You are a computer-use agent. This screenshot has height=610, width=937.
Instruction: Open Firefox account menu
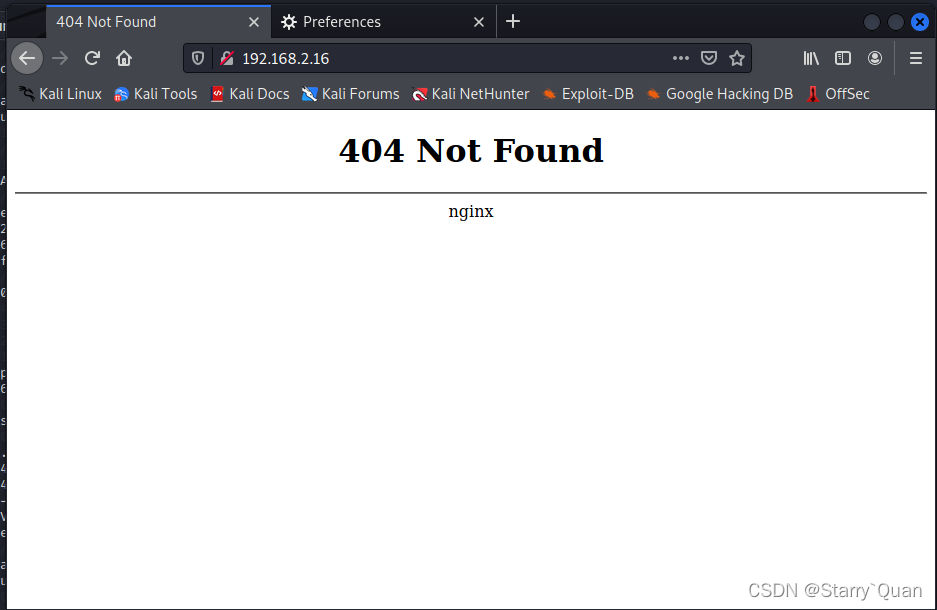tap(875, 58)
